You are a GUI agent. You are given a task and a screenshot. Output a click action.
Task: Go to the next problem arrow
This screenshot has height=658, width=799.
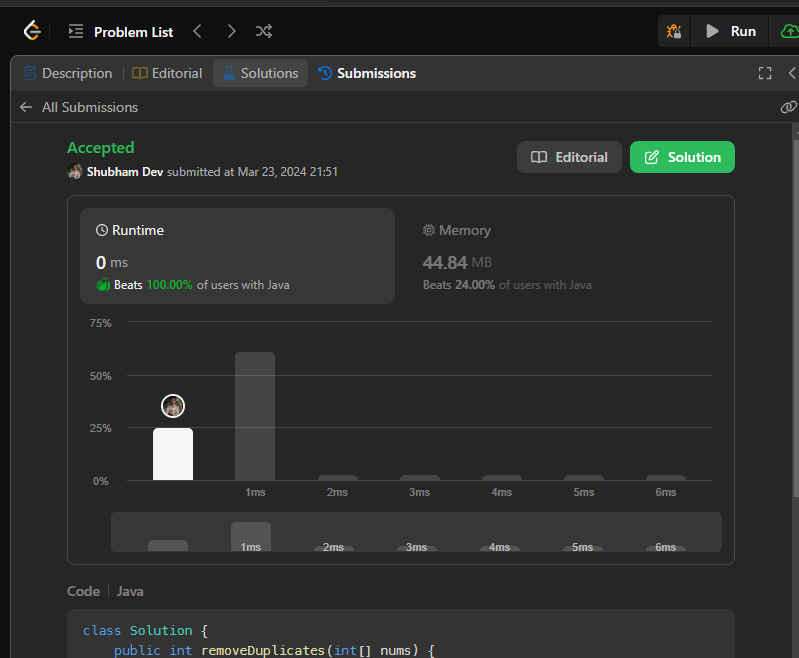231,32
